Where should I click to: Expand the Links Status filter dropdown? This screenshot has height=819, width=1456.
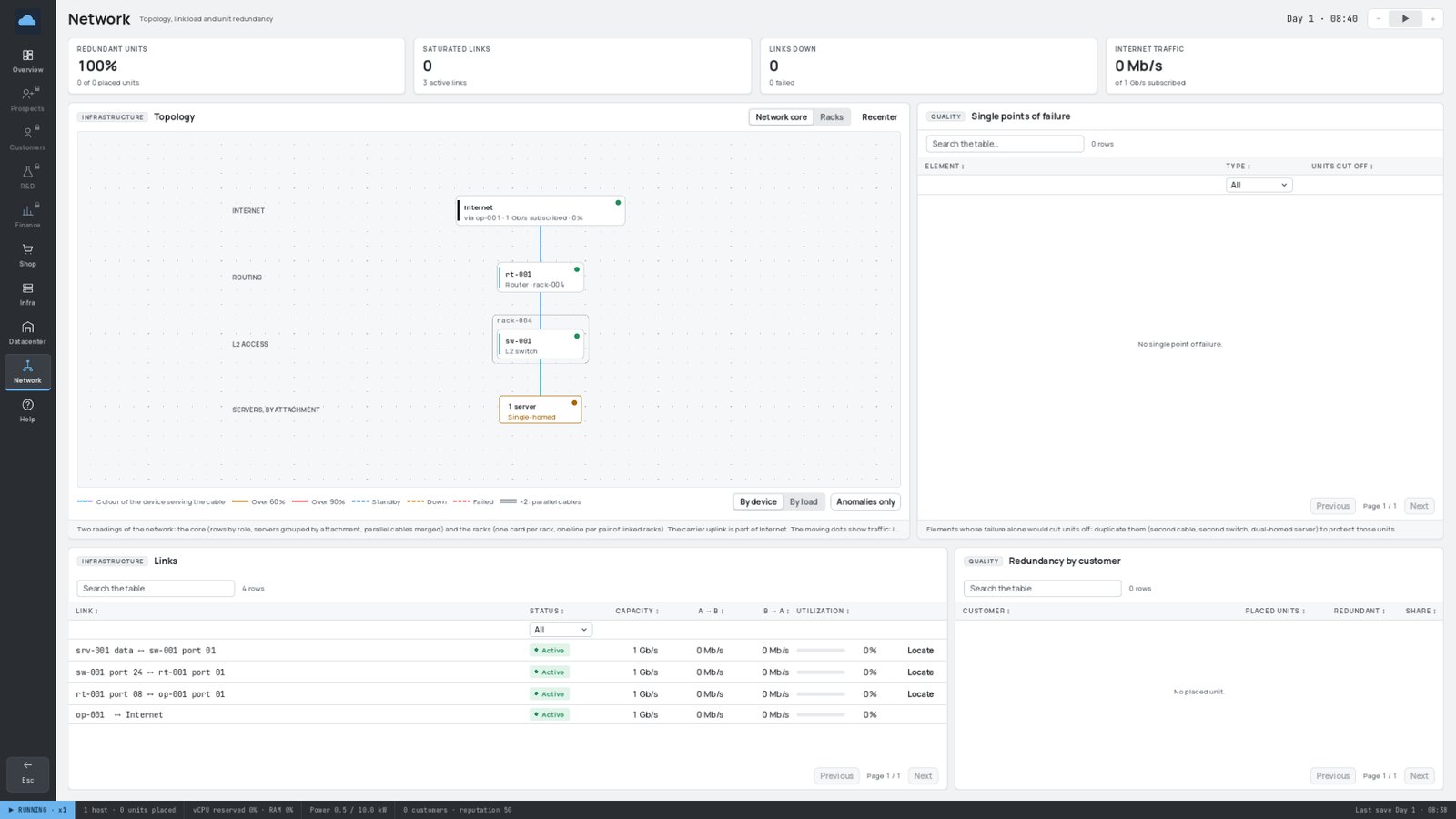561,630
